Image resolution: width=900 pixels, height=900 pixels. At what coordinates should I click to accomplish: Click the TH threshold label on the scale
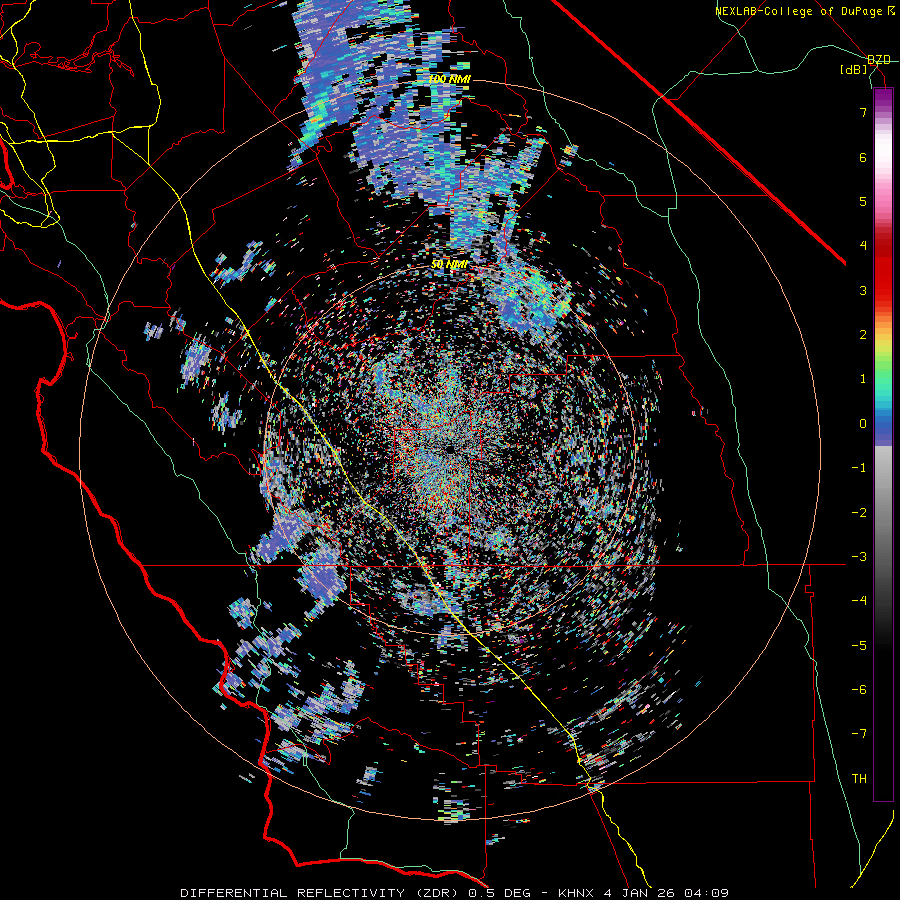click(x=859, y=779)
